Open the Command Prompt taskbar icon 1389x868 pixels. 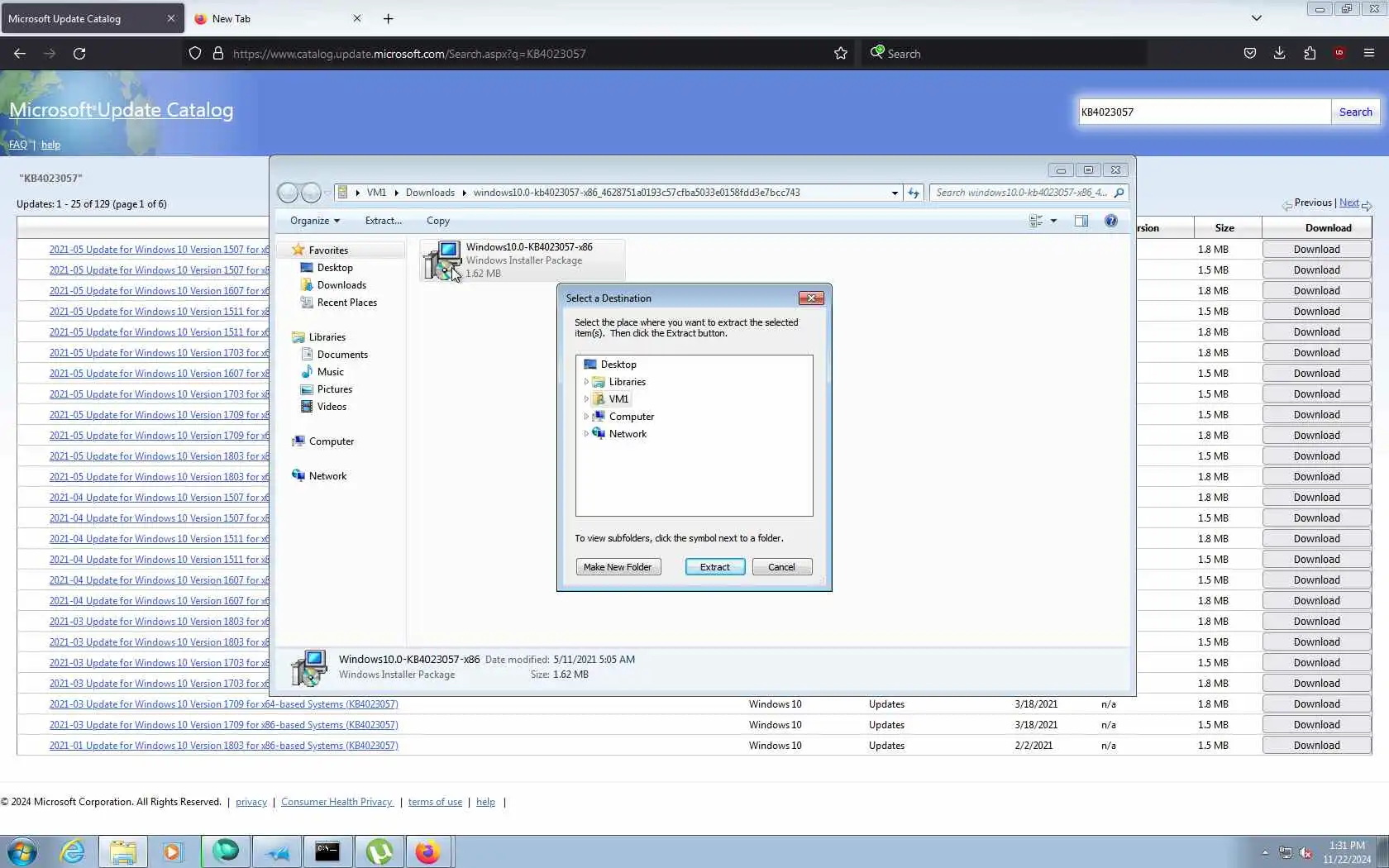[327, 851]
